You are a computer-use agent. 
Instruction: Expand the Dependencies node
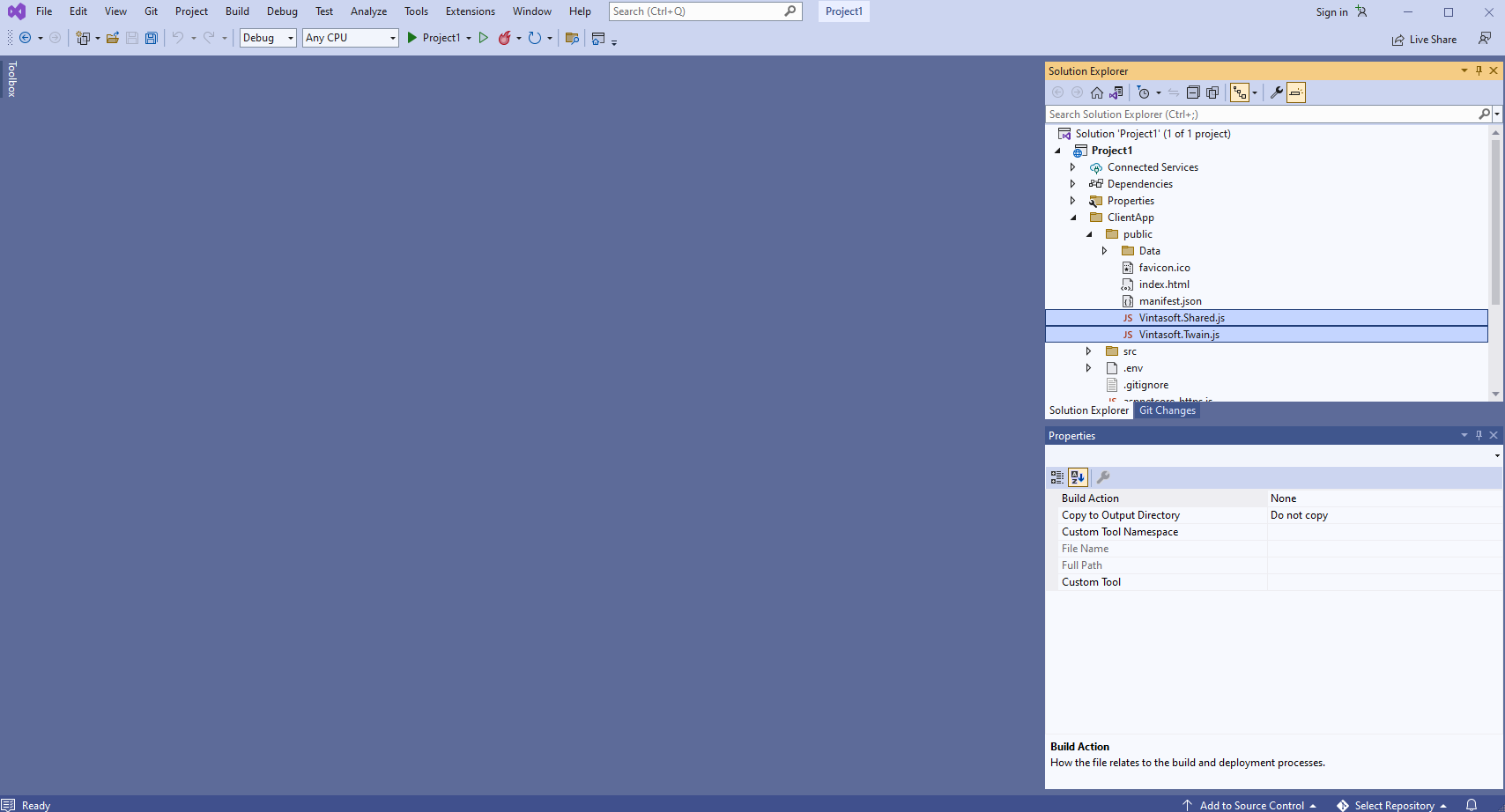tap(1072, 184)
